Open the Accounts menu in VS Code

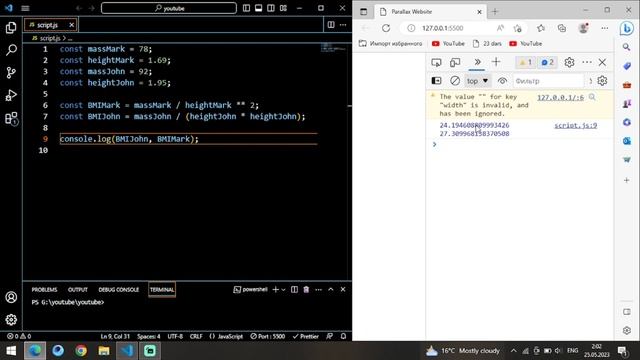(11, 297)
